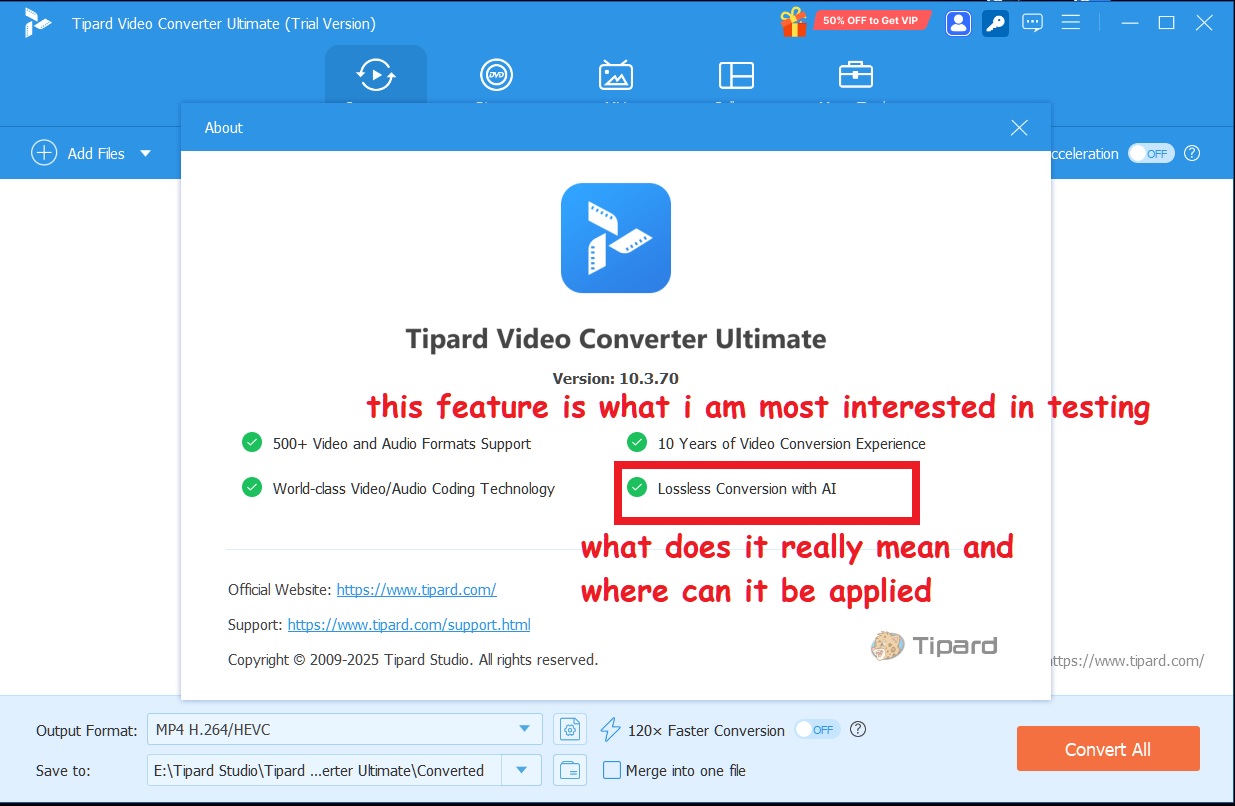Expand the Add Files dropdown arrow
This screenshot has height=806, width=1235.
[x=145, y=153]
